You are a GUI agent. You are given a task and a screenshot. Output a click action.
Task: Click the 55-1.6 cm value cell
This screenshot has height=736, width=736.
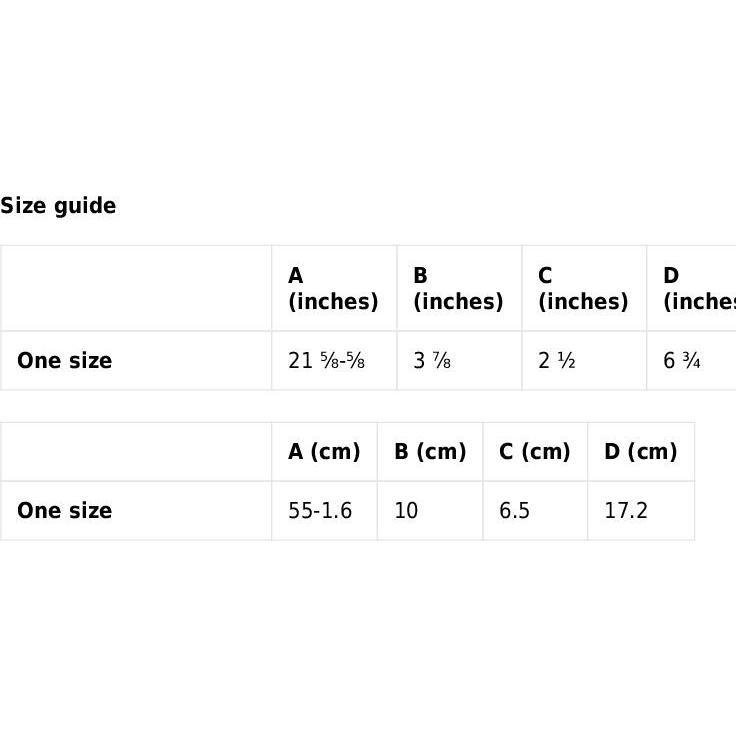point(324,511)
